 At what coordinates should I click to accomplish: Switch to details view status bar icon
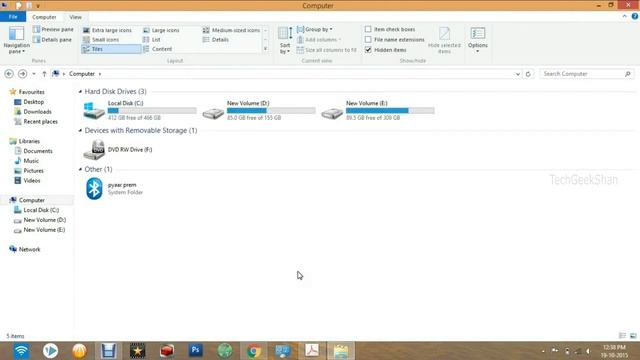point(622,336)
